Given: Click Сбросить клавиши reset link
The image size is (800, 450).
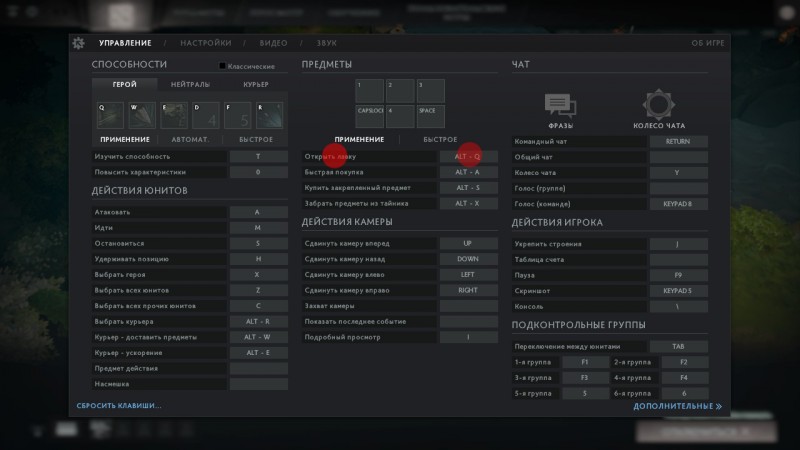Looking at the screenshot, I should coord(119,405).
